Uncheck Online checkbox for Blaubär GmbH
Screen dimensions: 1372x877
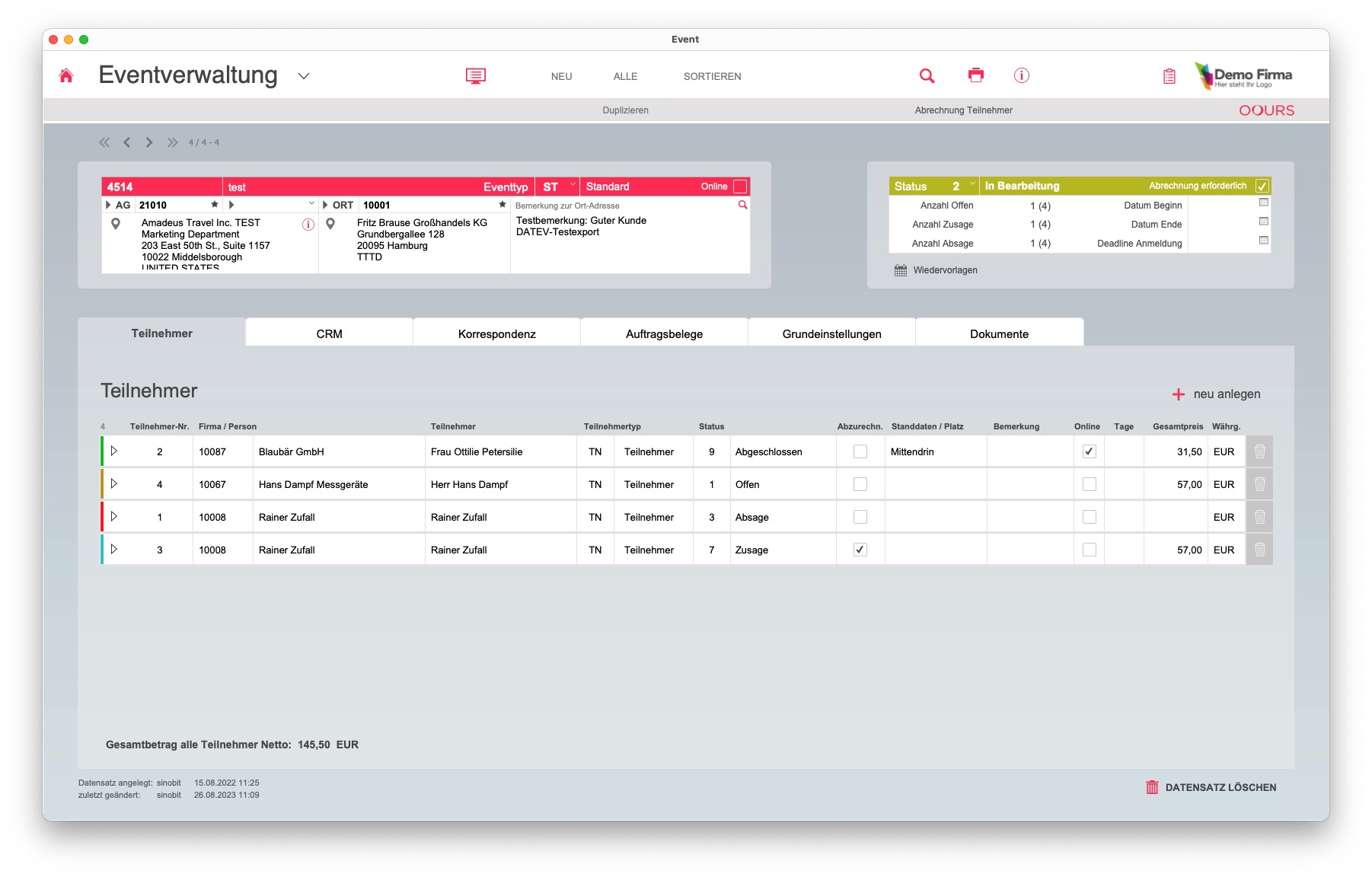tap(1090, 451)
